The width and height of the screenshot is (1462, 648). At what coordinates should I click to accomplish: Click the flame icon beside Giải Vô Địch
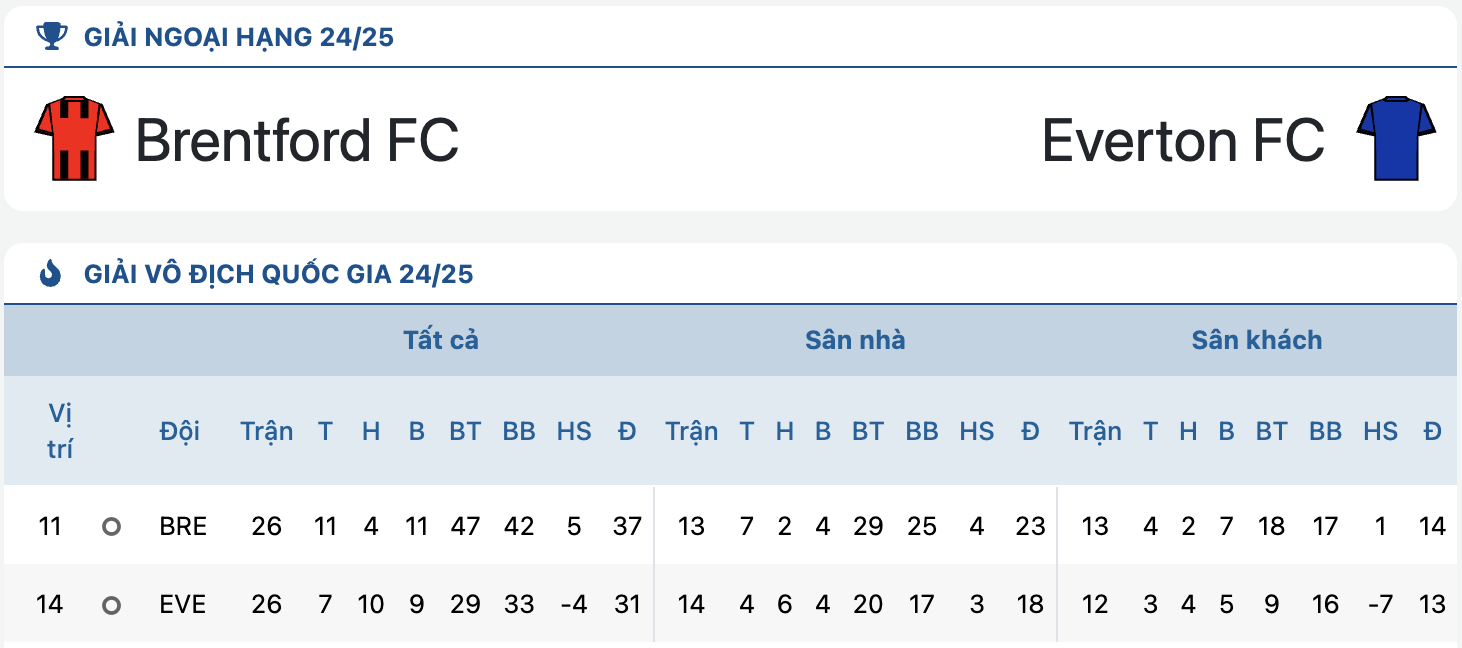(x=51, y=274)
